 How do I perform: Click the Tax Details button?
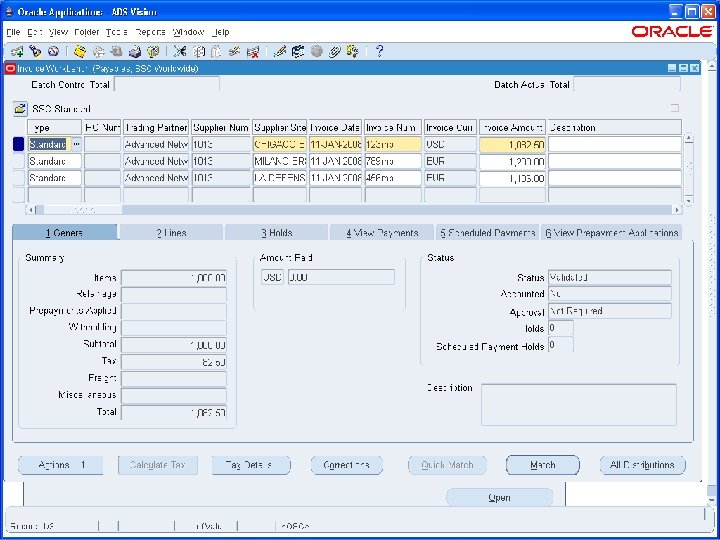pyautogui.click(x=251, y=465)
